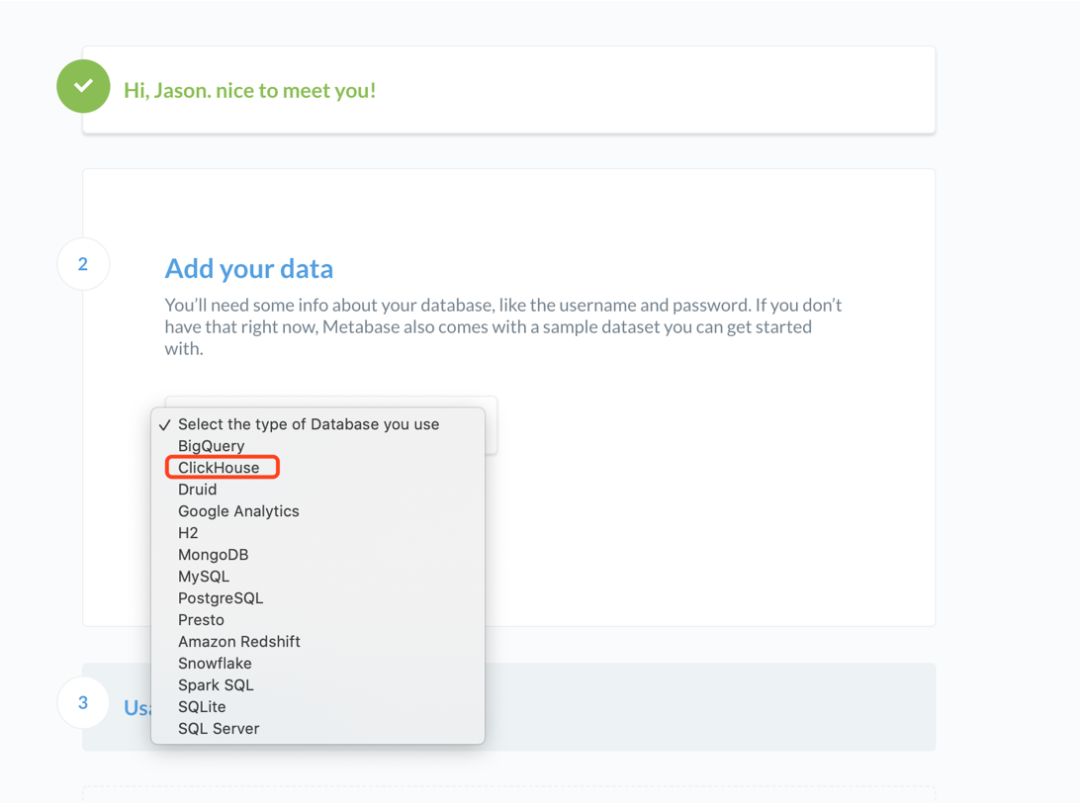Pick Amazon Redshift from the options

pyautogui.click(x=239, y=642)
